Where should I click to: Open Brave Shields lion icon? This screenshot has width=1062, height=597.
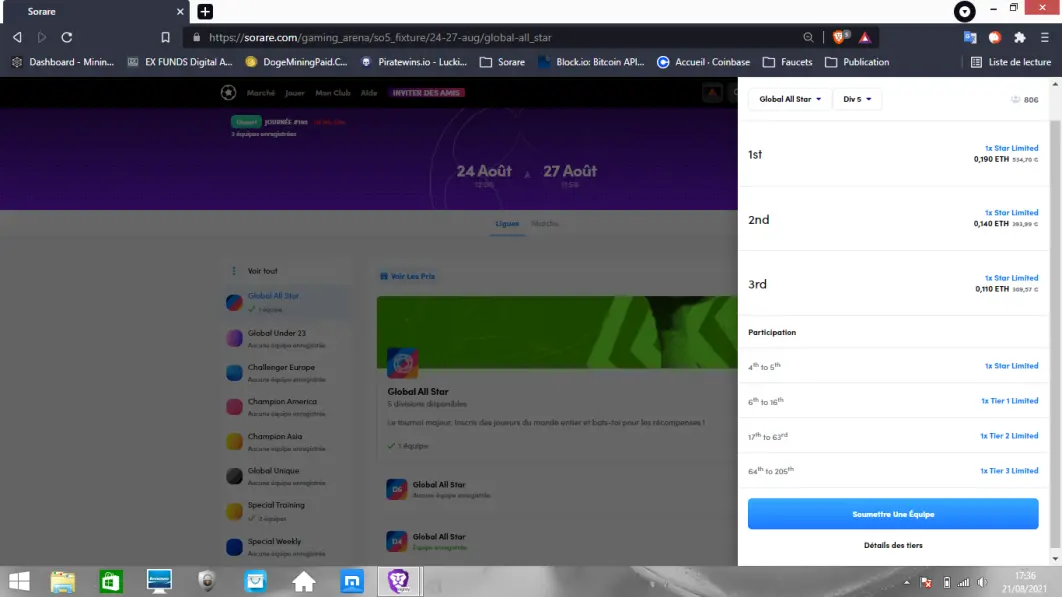coord(840,37)
